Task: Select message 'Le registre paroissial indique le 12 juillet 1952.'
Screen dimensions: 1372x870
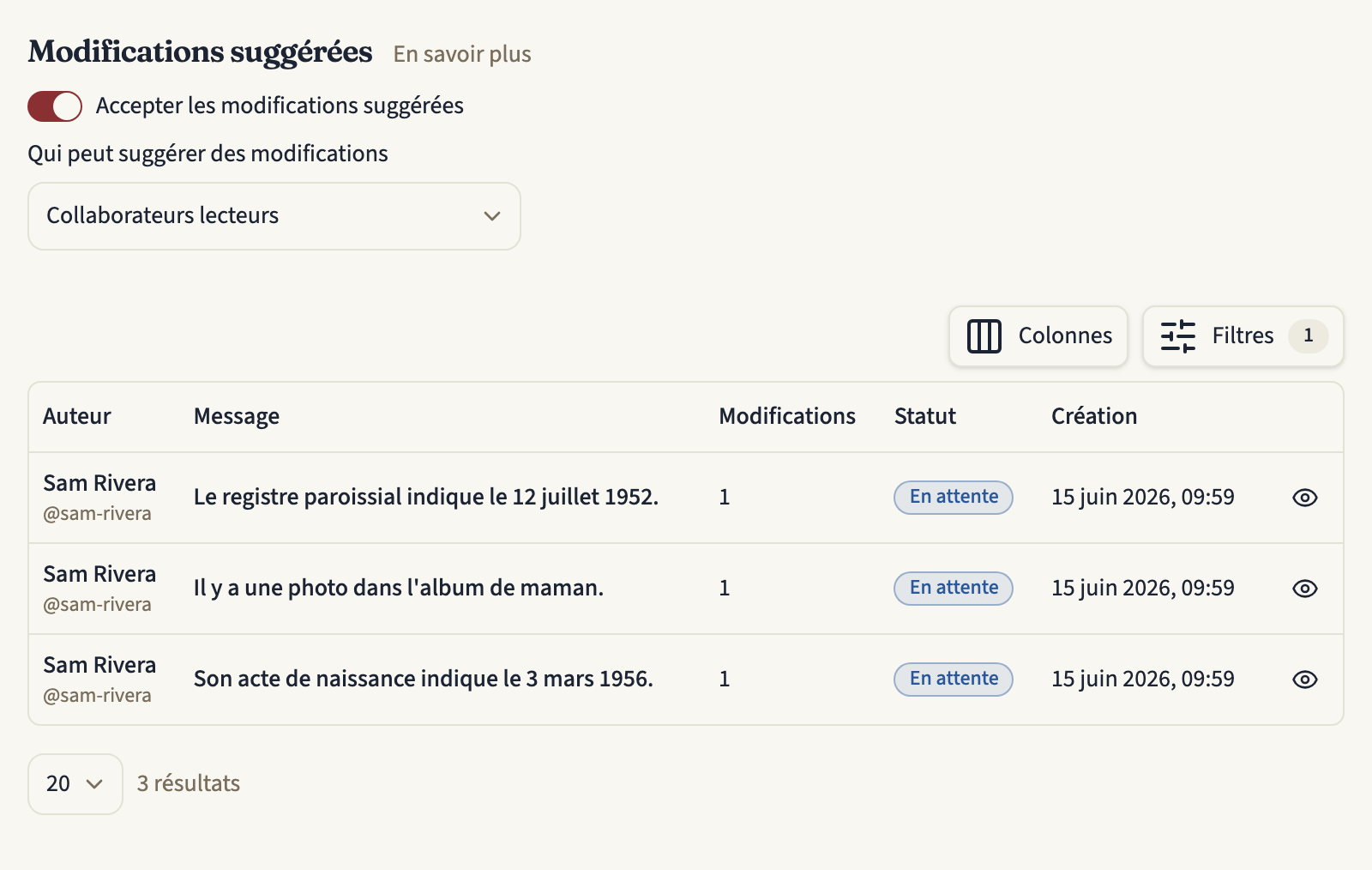Action: (426, 498)
